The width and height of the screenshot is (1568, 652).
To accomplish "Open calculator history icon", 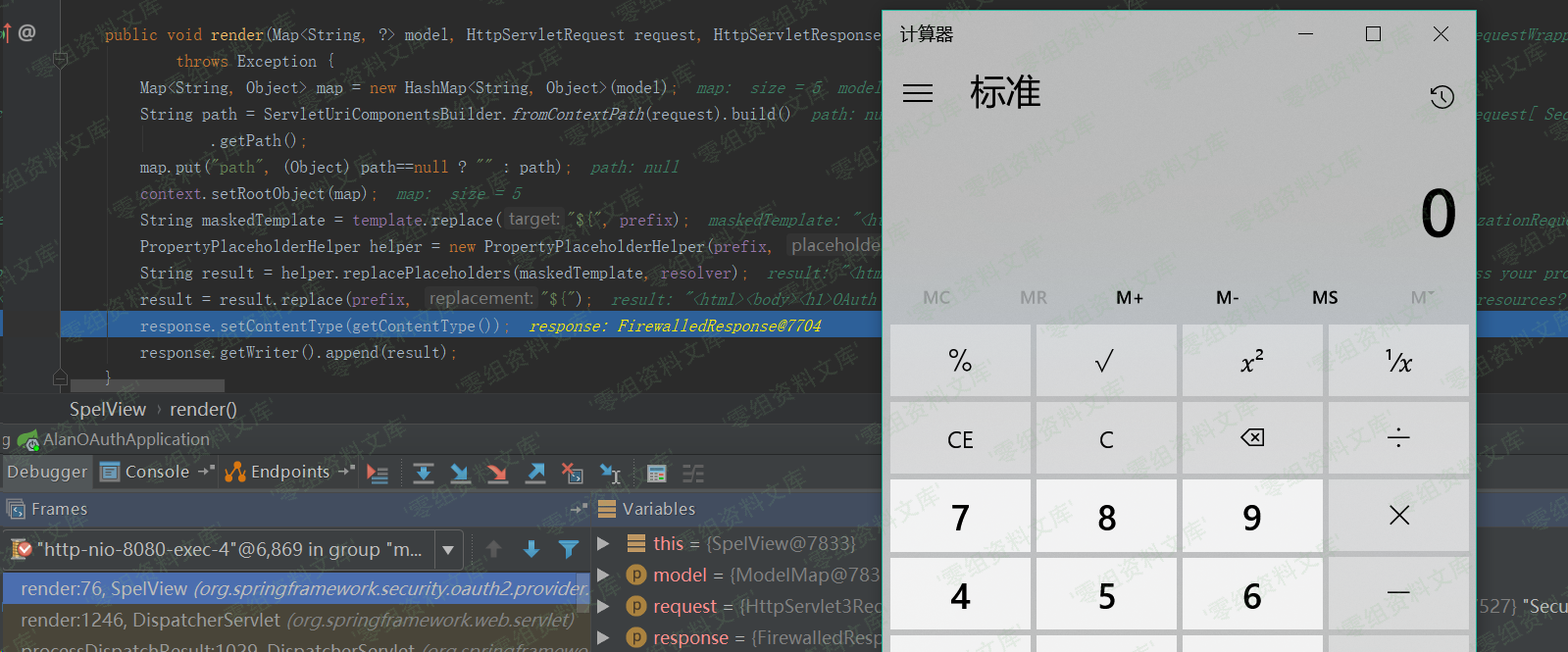I will click(x=1441, y=97).
